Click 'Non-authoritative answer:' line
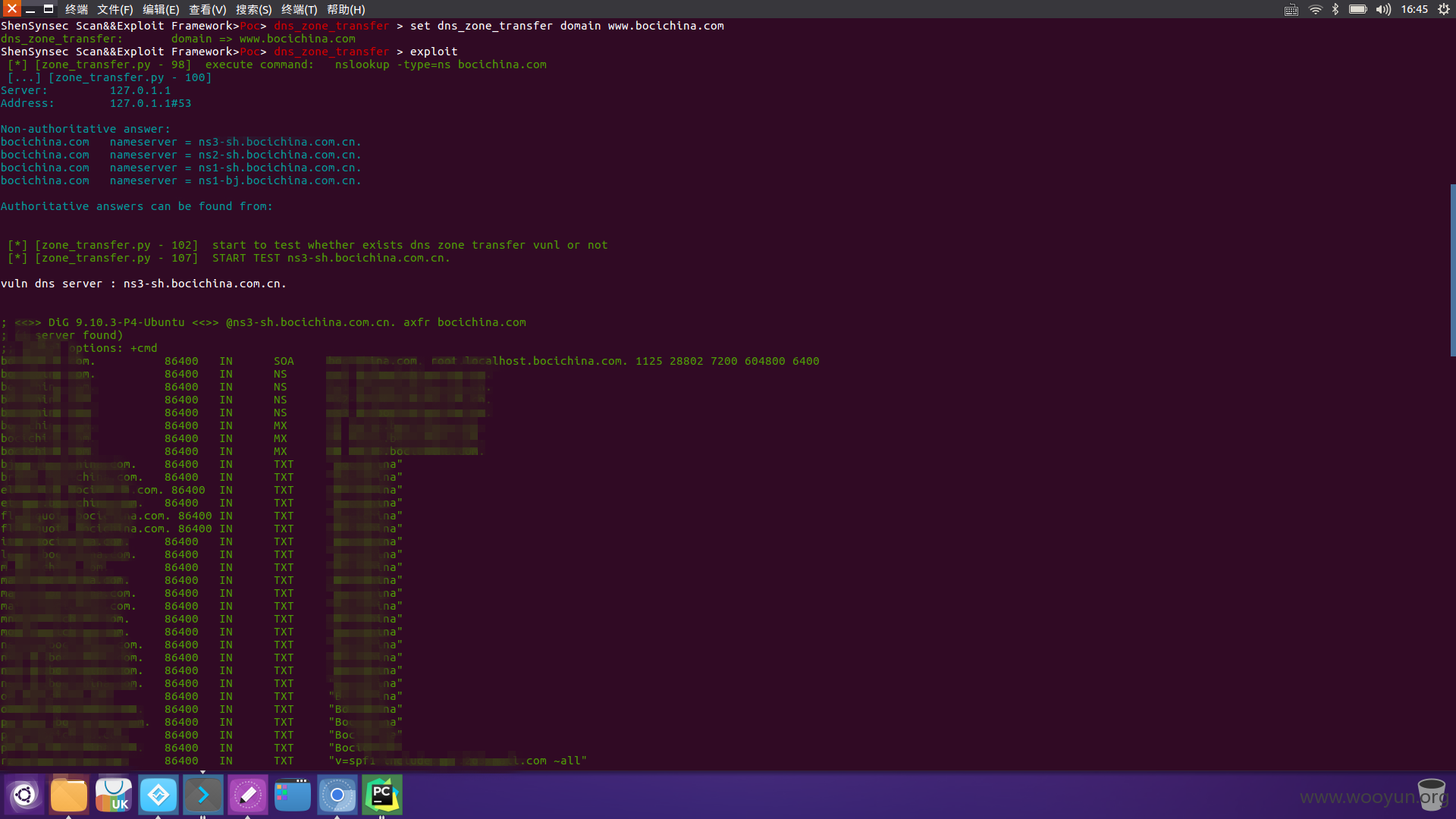This screenshot has width=1456, height=819. (x=86, y=129)
